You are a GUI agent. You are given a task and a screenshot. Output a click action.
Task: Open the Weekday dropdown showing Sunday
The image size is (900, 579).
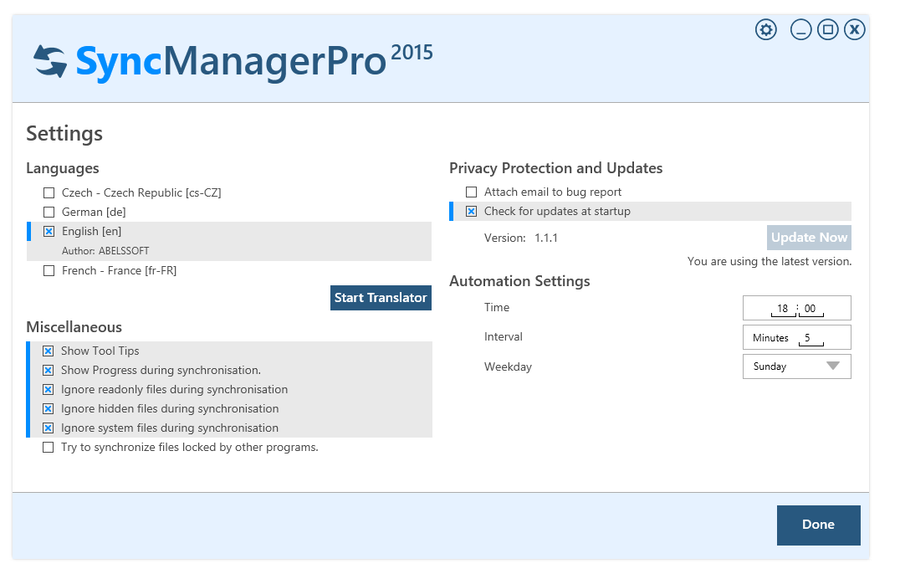coord(797,366)
